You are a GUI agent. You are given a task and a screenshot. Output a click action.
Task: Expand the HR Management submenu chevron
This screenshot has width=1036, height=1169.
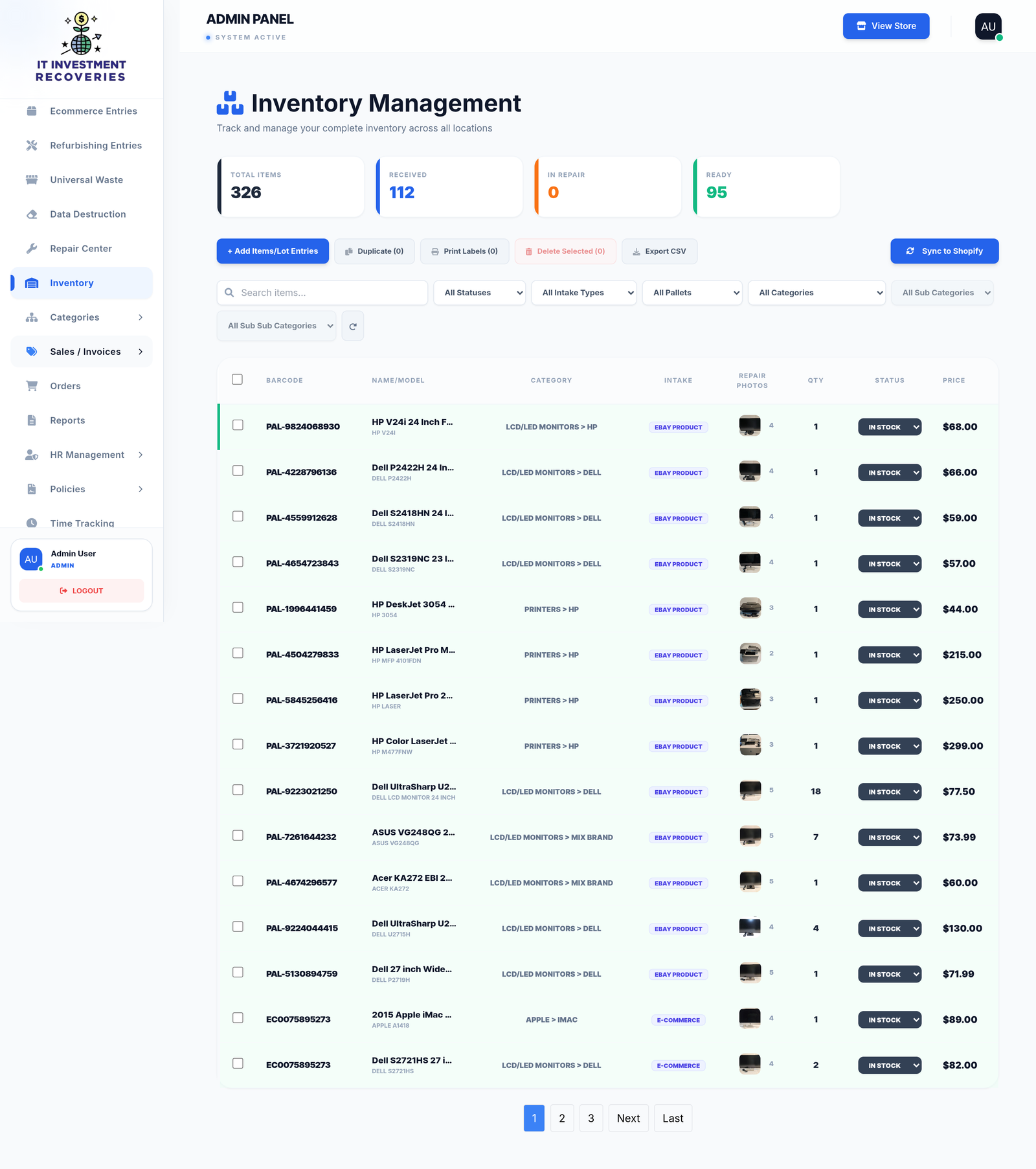pyautogui.click(x=141, y=455)
